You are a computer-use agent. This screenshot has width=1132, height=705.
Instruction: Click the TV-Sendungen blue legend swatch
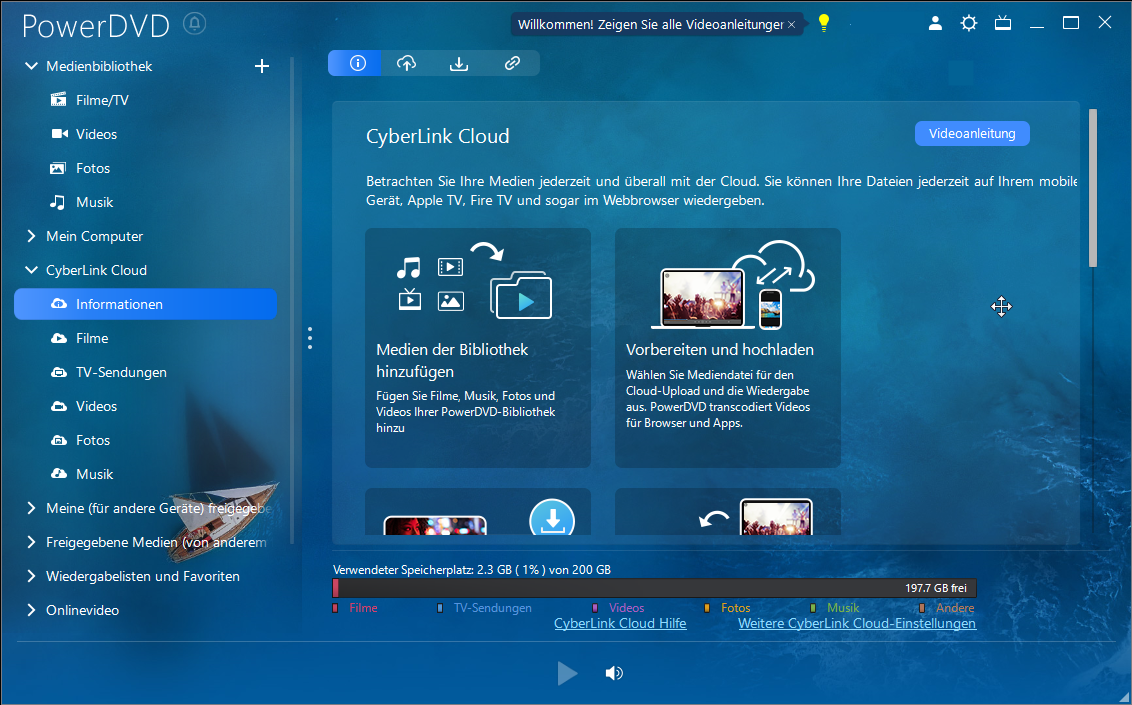(440, 608)
